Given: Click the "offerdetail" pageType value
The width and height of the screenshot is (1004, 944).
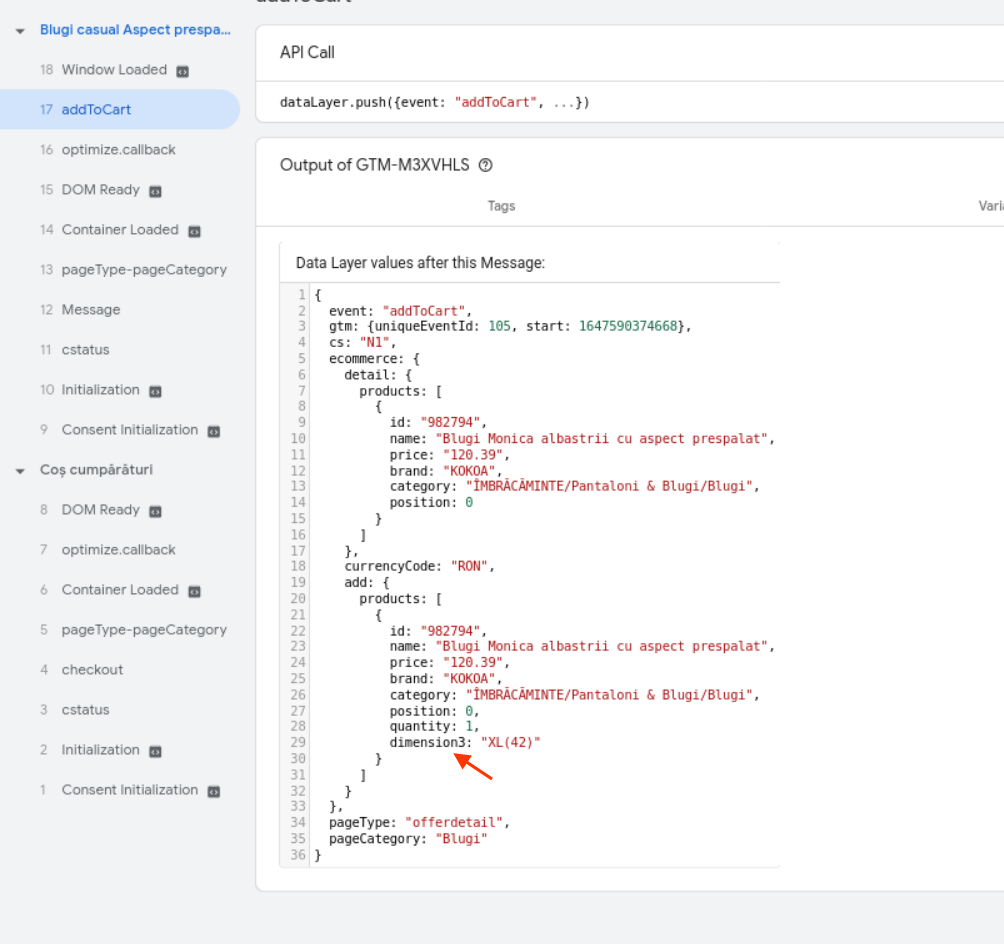Looking at the screenshot, I should (454, 822).
